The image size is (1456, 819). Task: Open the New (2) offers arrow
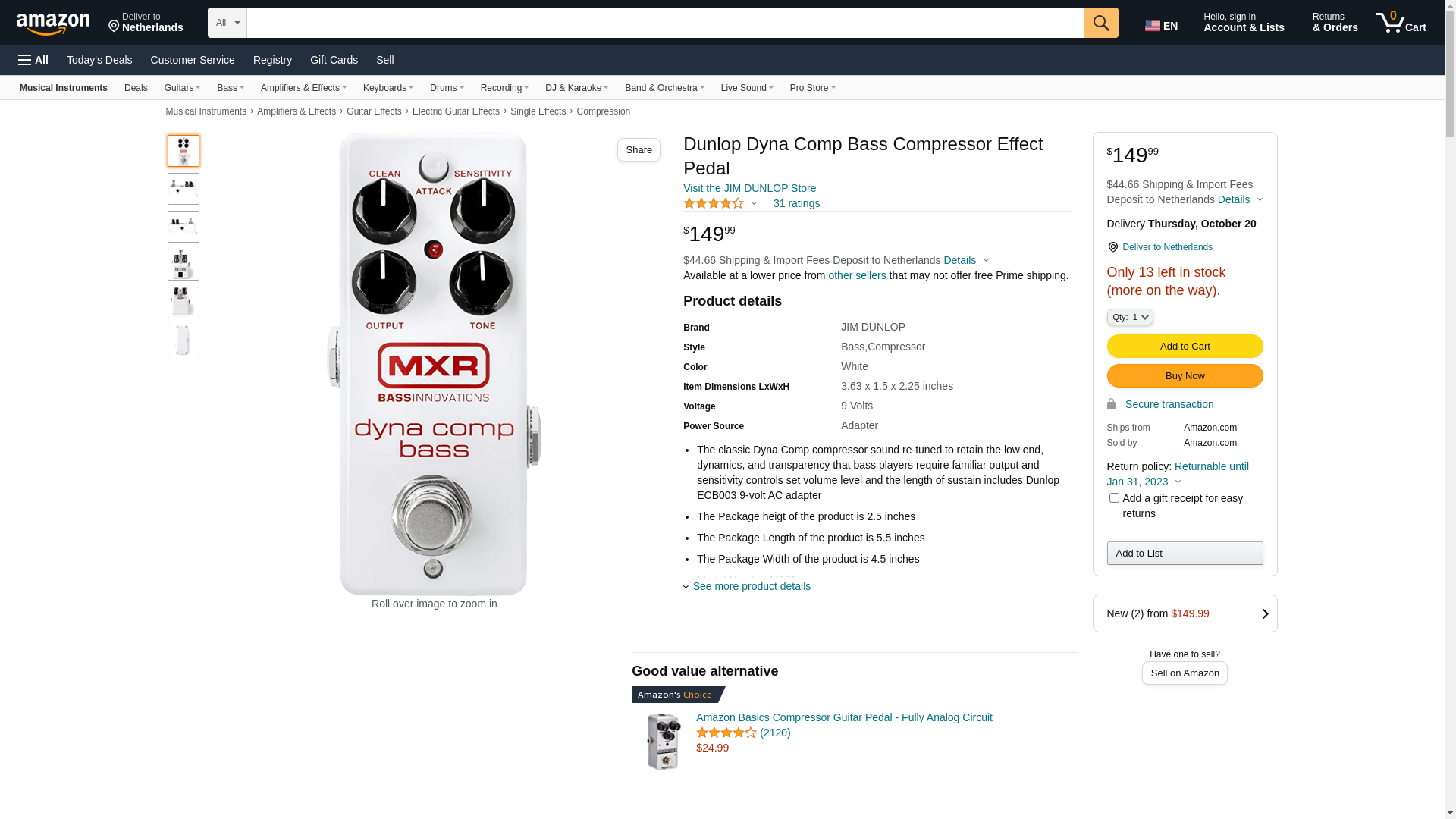click(x=1264, y=614)
